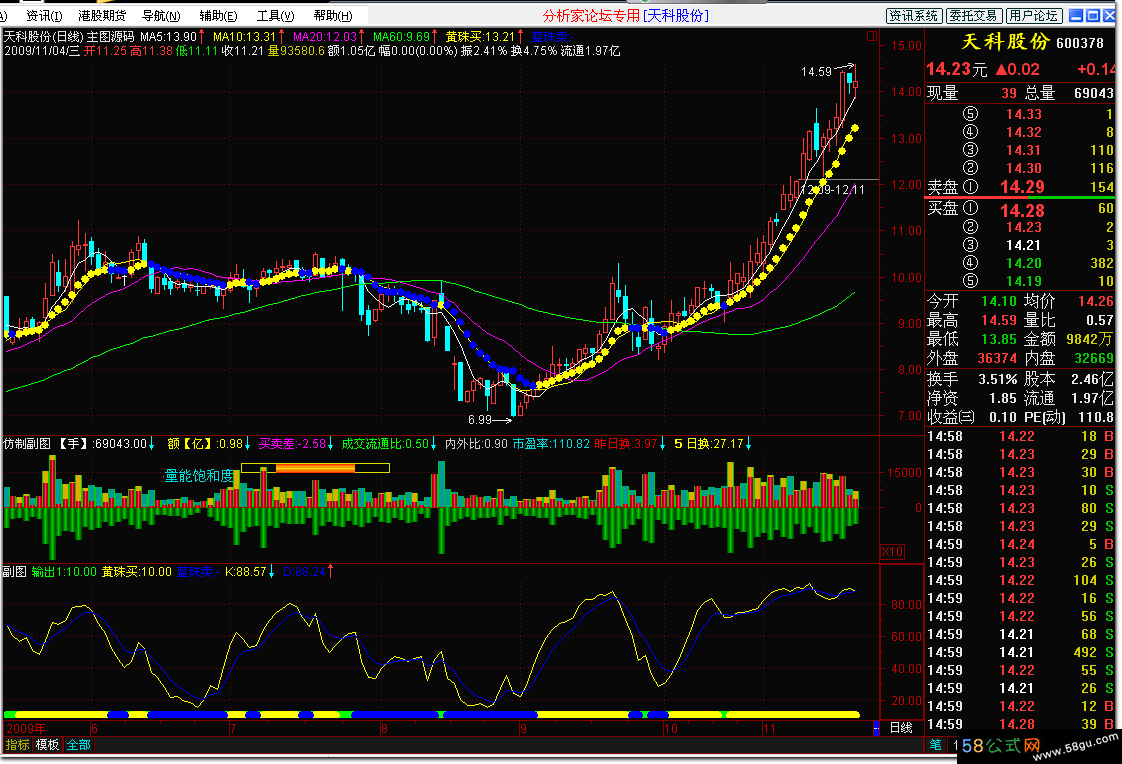Click the X10 volume scale button

pyautogui.click(x=892, y=552)
